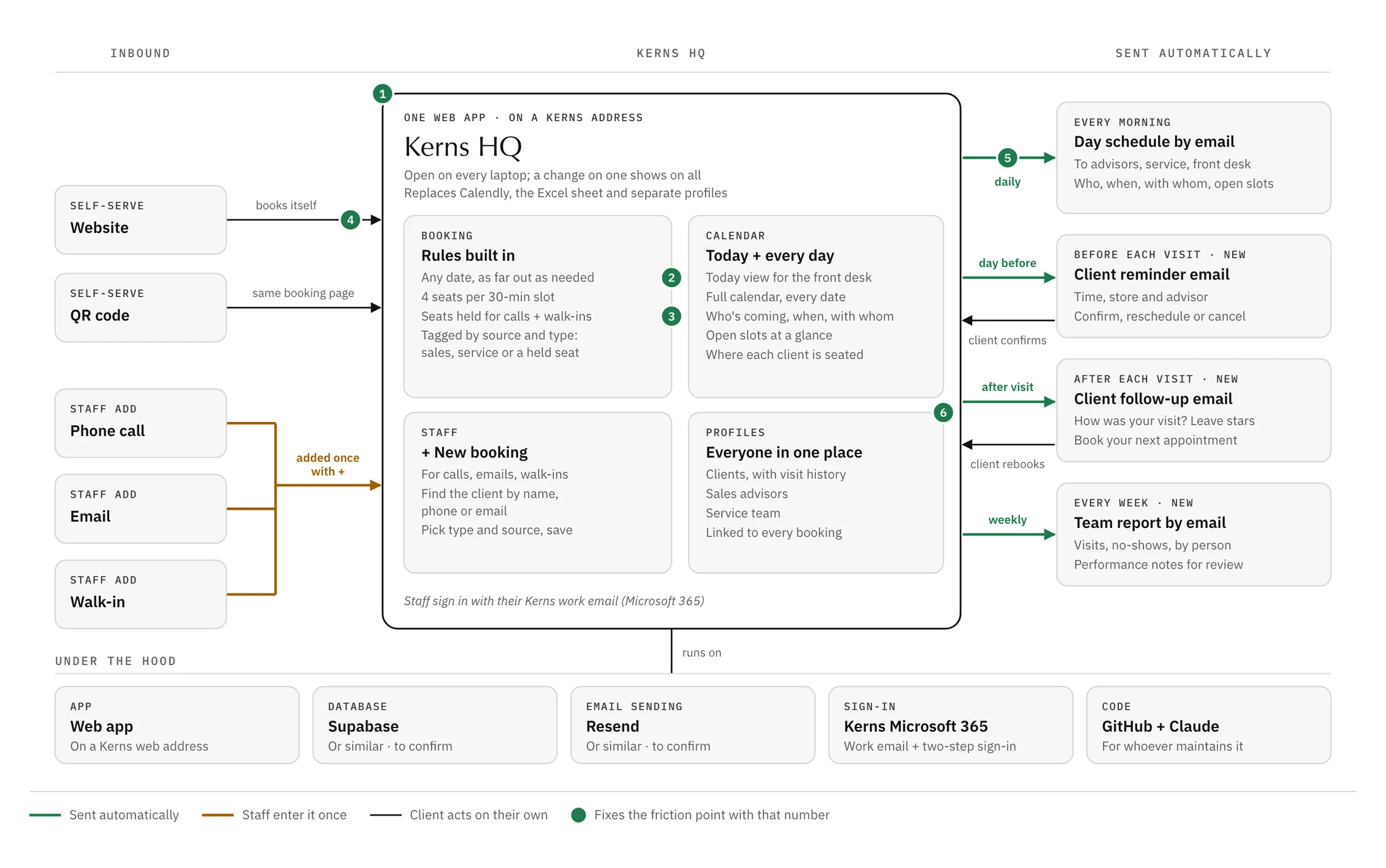Click the 'same booking page' arrow label
This screenshot has width=1386, height=868.
[x=303, y=293]
